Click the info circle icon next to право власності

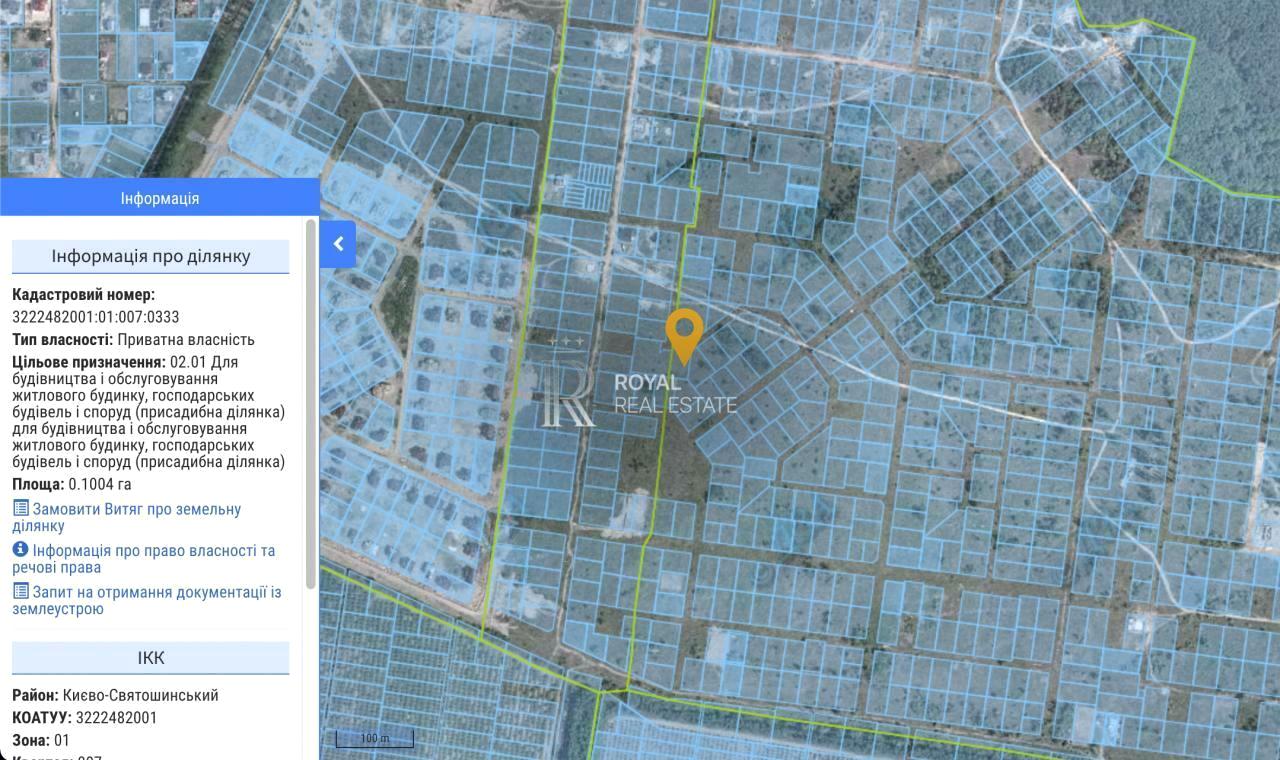coord(20,550)
